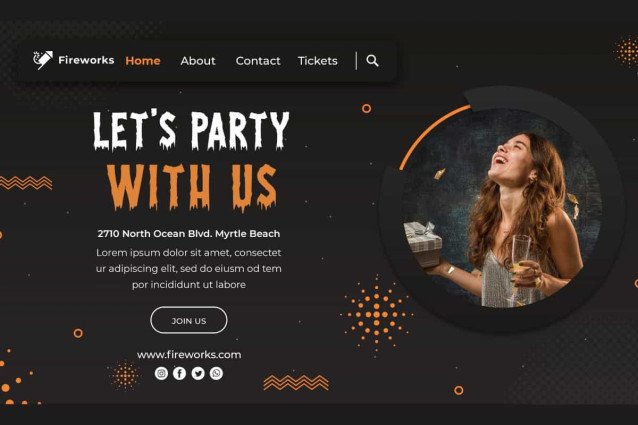Click the circular photo of laughing woman
Viewport: 638px width, 425px height.
tap(501, 208)
